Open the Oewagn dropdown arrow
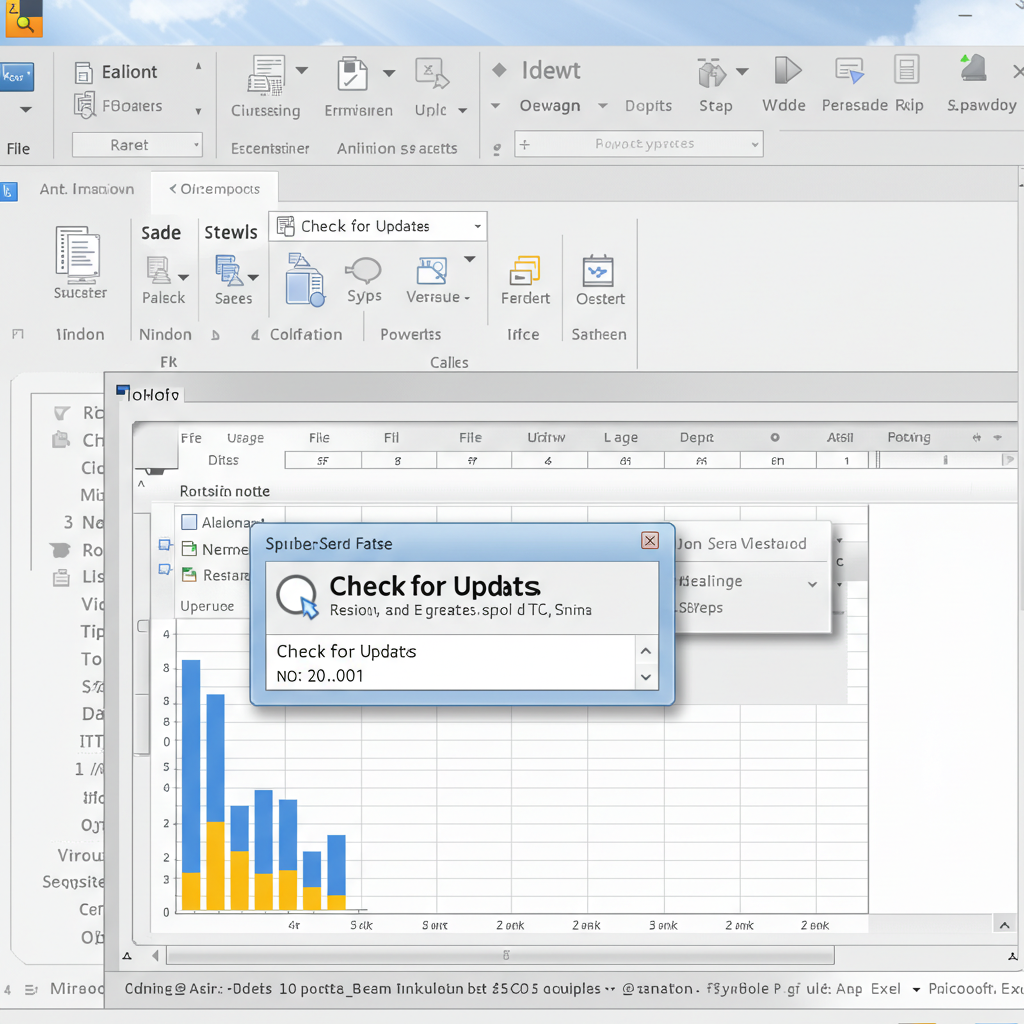The image size is (1024, 1024). coord(603,105)
